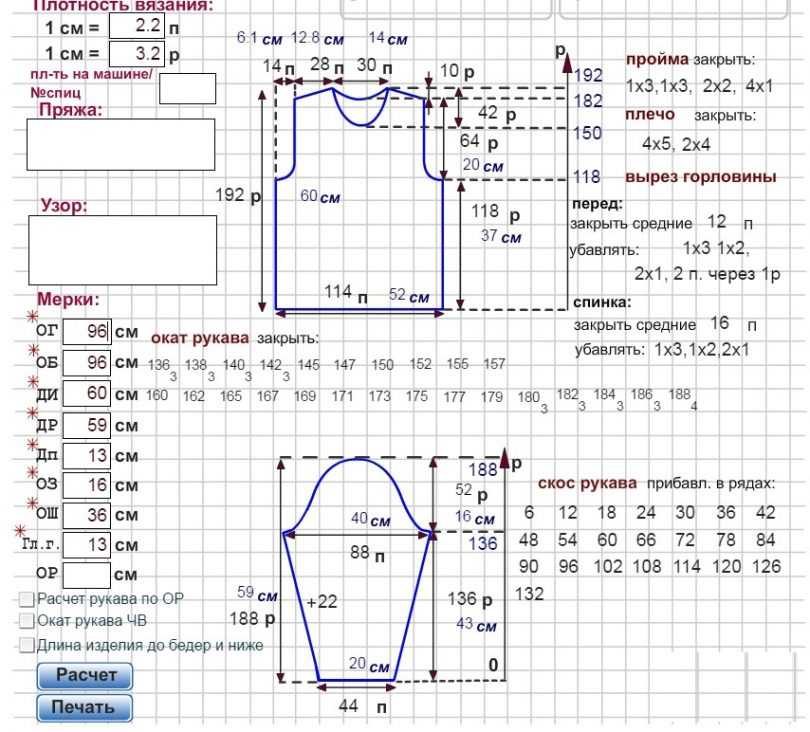The height and width of the screenshot is (732, 810).
Task: Click the row density field showing 3.2
Action: (x=137, y=53)
